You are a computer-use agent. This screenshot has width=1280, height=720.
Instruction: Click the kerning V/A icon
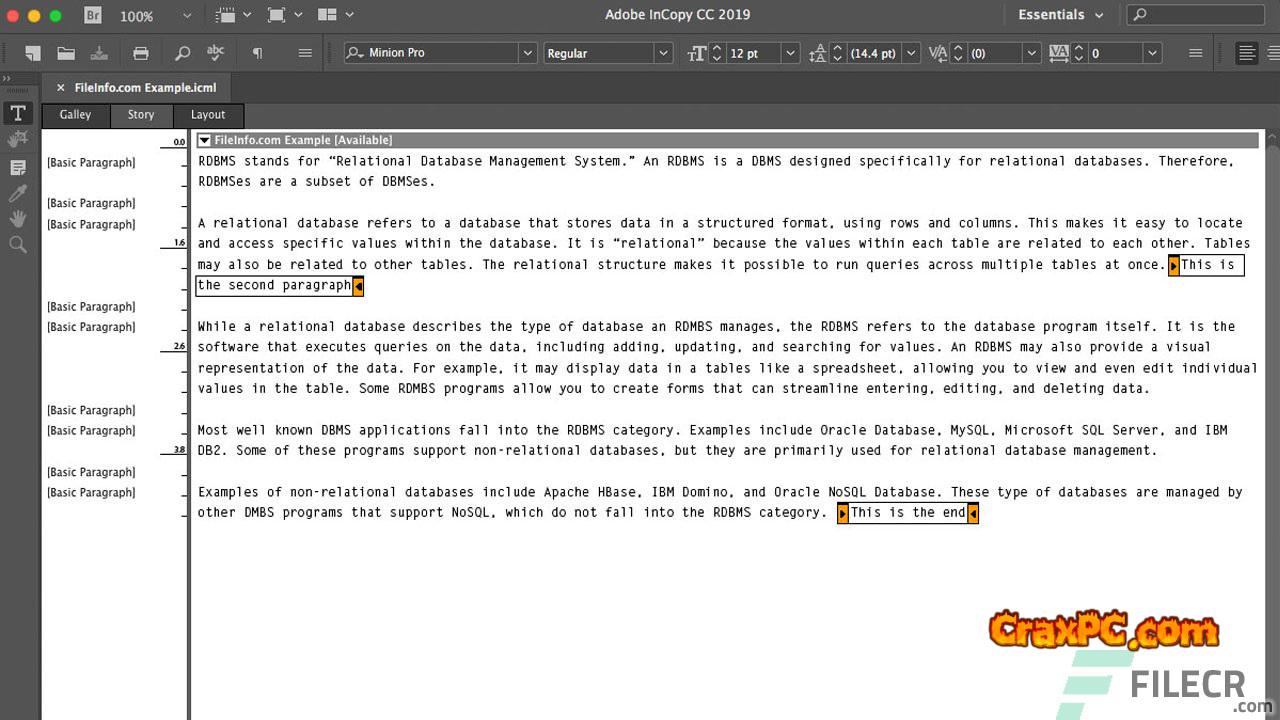[x=938, y=53]
